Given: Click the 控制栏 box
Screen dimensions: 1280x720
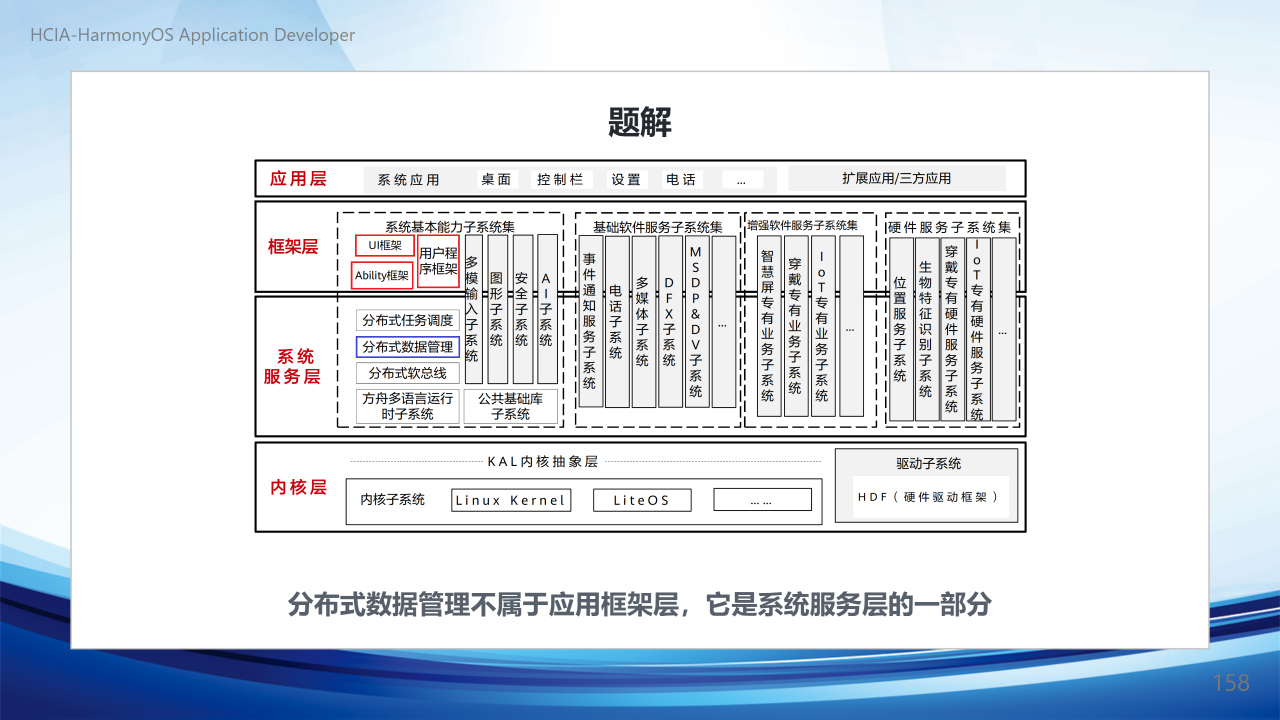Looking at the screenshot, I should pyautogui.click(x=560, y=180).
